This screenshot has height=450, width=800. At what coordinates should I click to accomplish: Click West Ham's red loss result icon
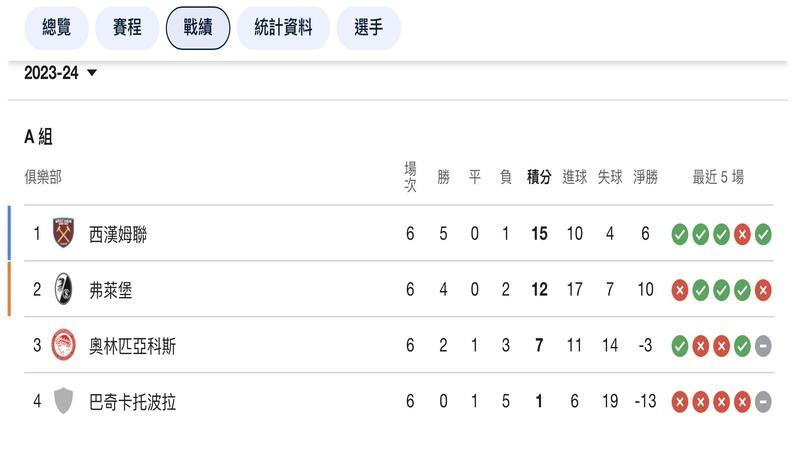point(742,234)
